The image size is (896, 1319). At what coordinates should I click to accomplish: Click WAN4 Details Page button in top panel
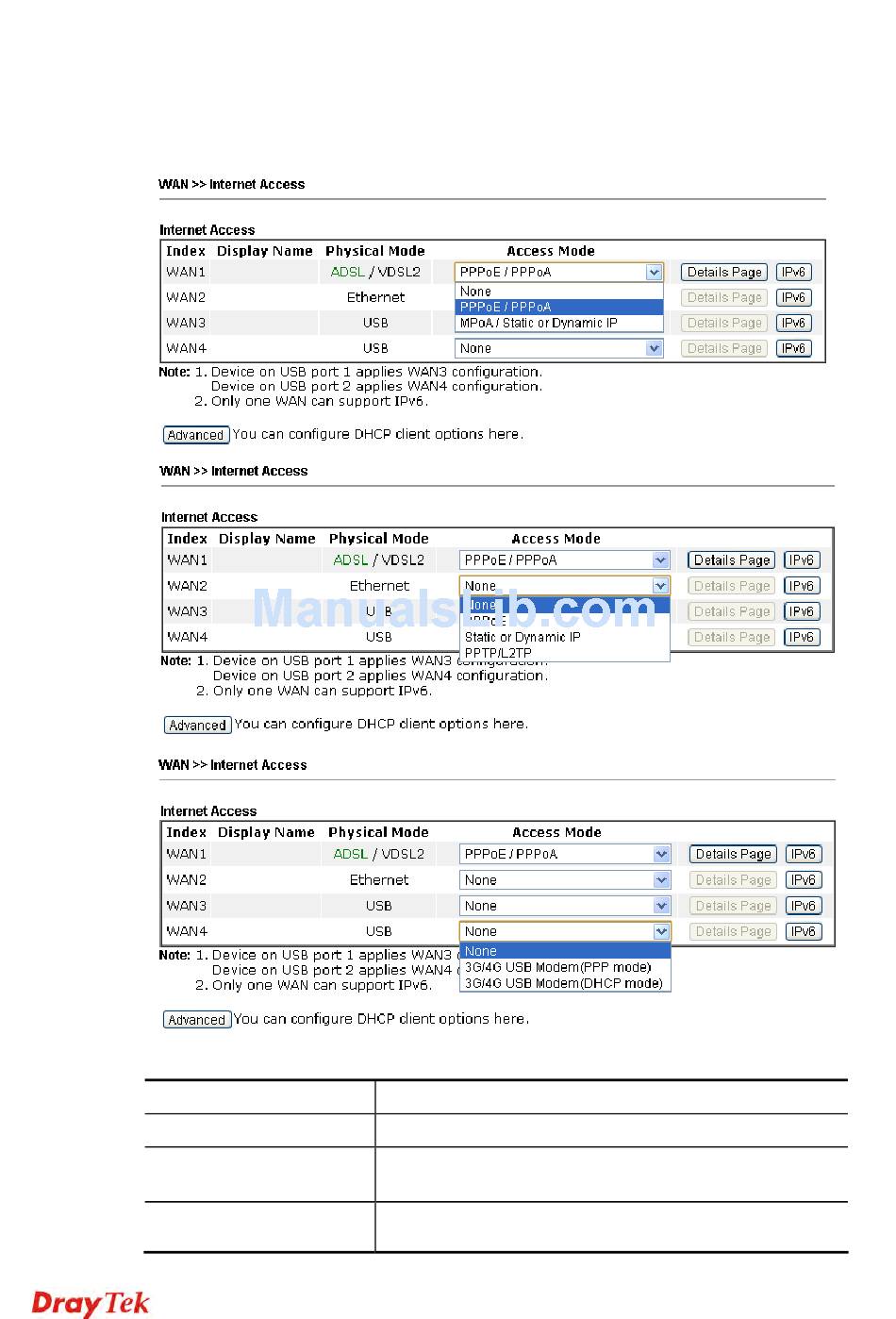[x=724, y=348]
